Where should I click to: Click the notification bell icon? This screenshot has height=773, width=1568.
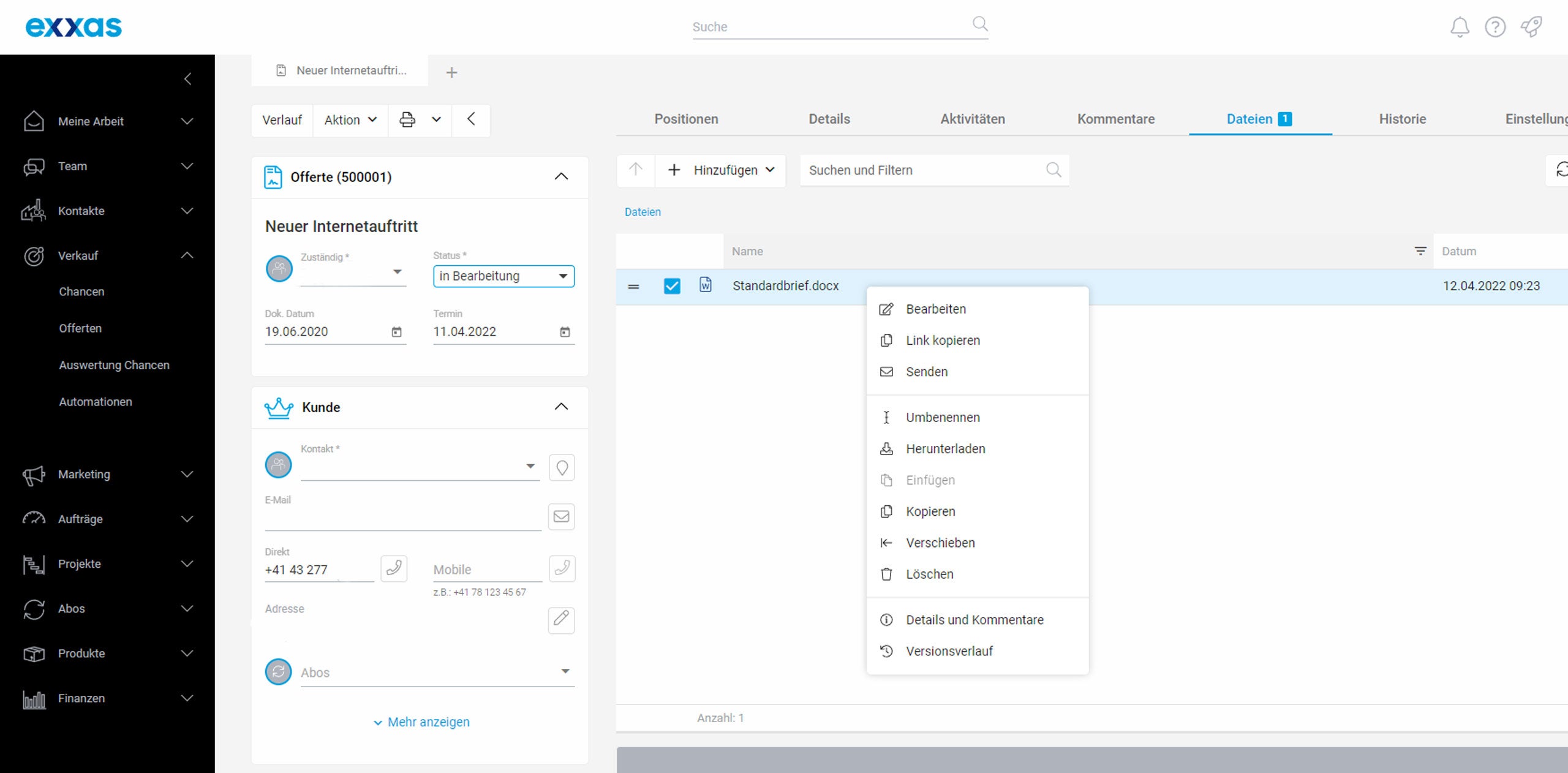click(x=1460, y=27)
